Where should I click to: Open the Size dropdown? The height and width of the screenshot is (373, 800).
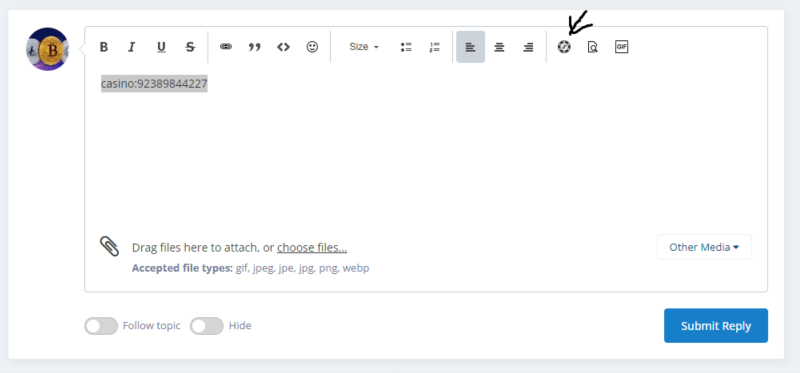pyautogui.click(x=364, y=47)
